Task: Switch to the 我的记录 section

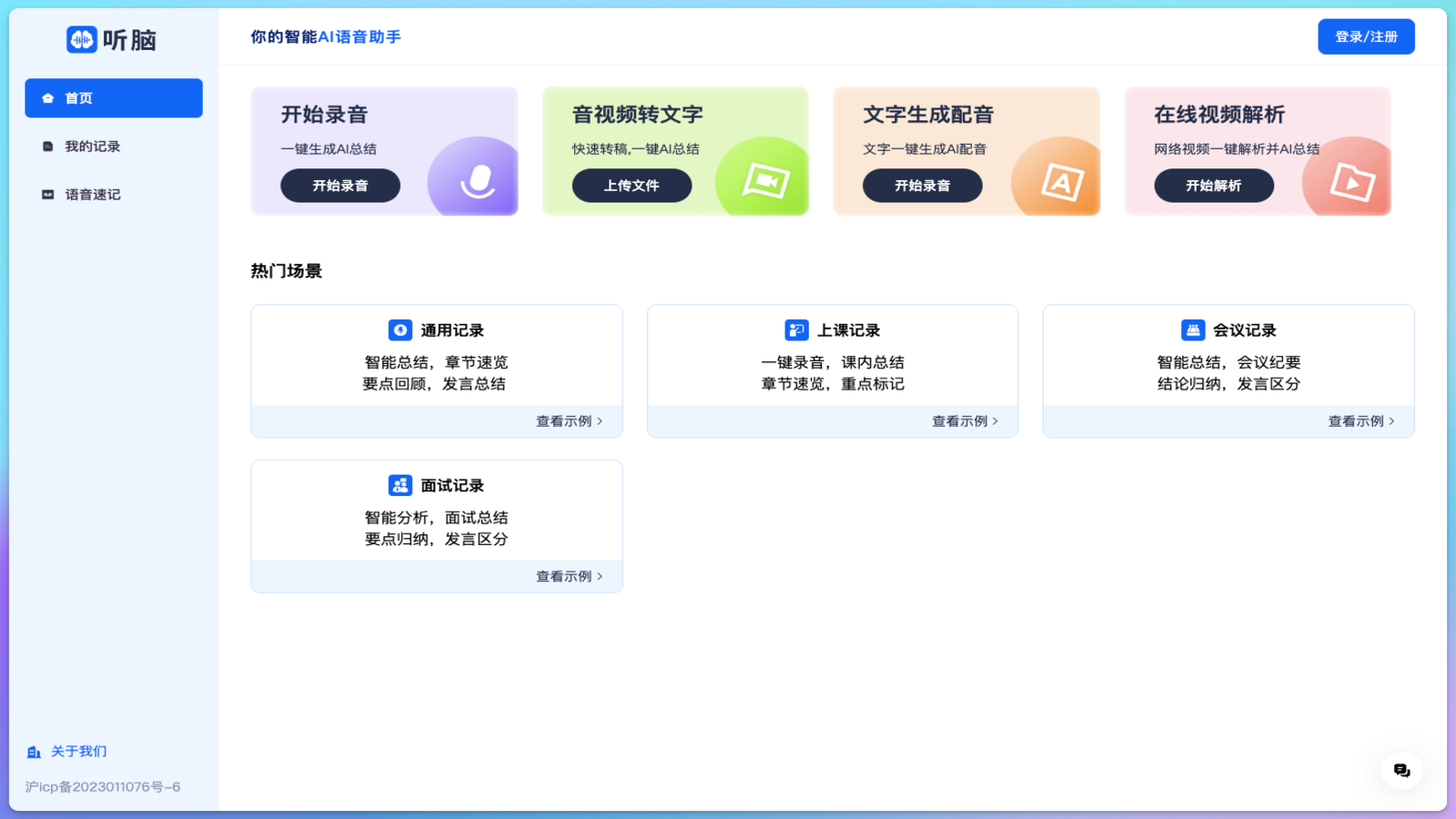Action: pyautogui.click(x=91, y=146)
